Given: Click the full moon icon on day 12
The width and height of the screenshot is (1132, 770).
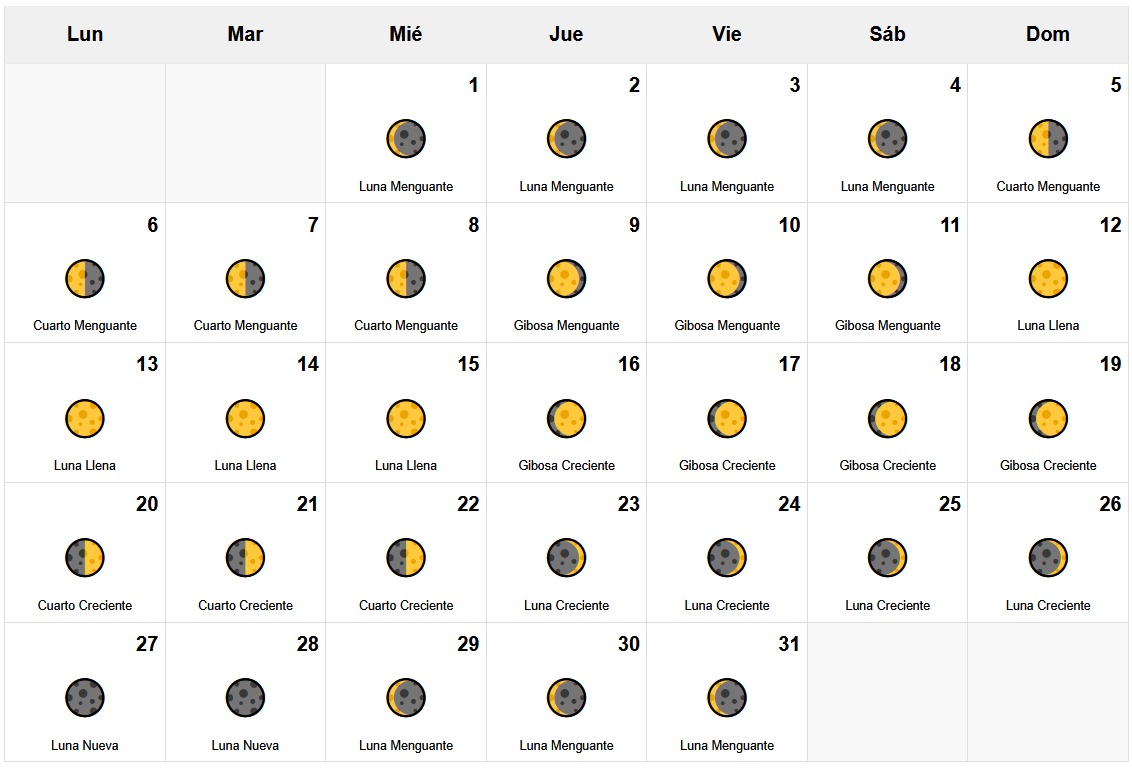Looking at the screenshot, I should [1048, 279].
